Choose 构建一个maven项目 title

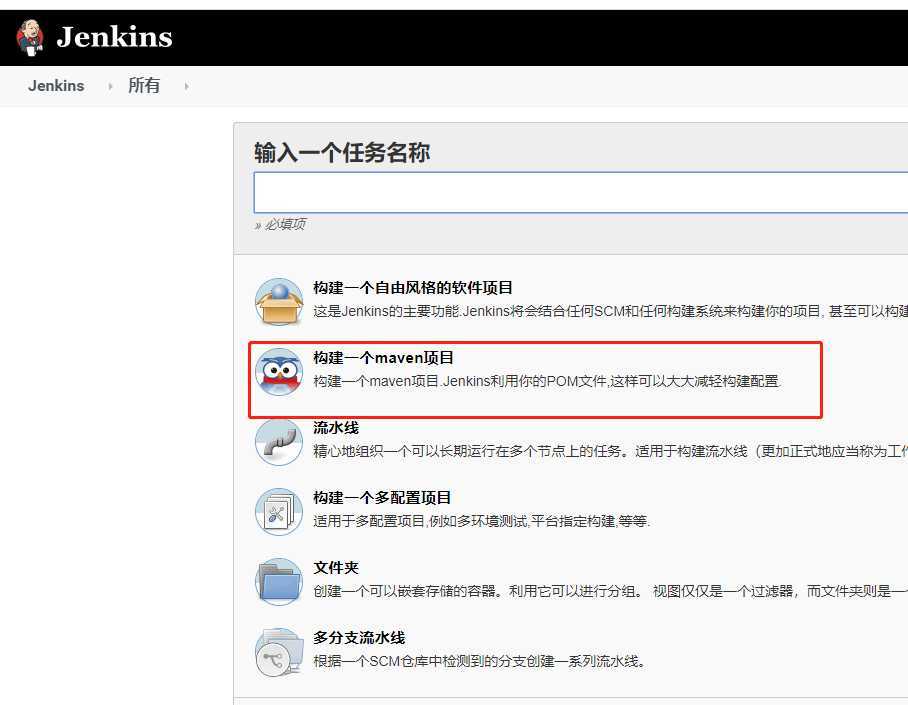pyautogui.click(x=383, y=358)
